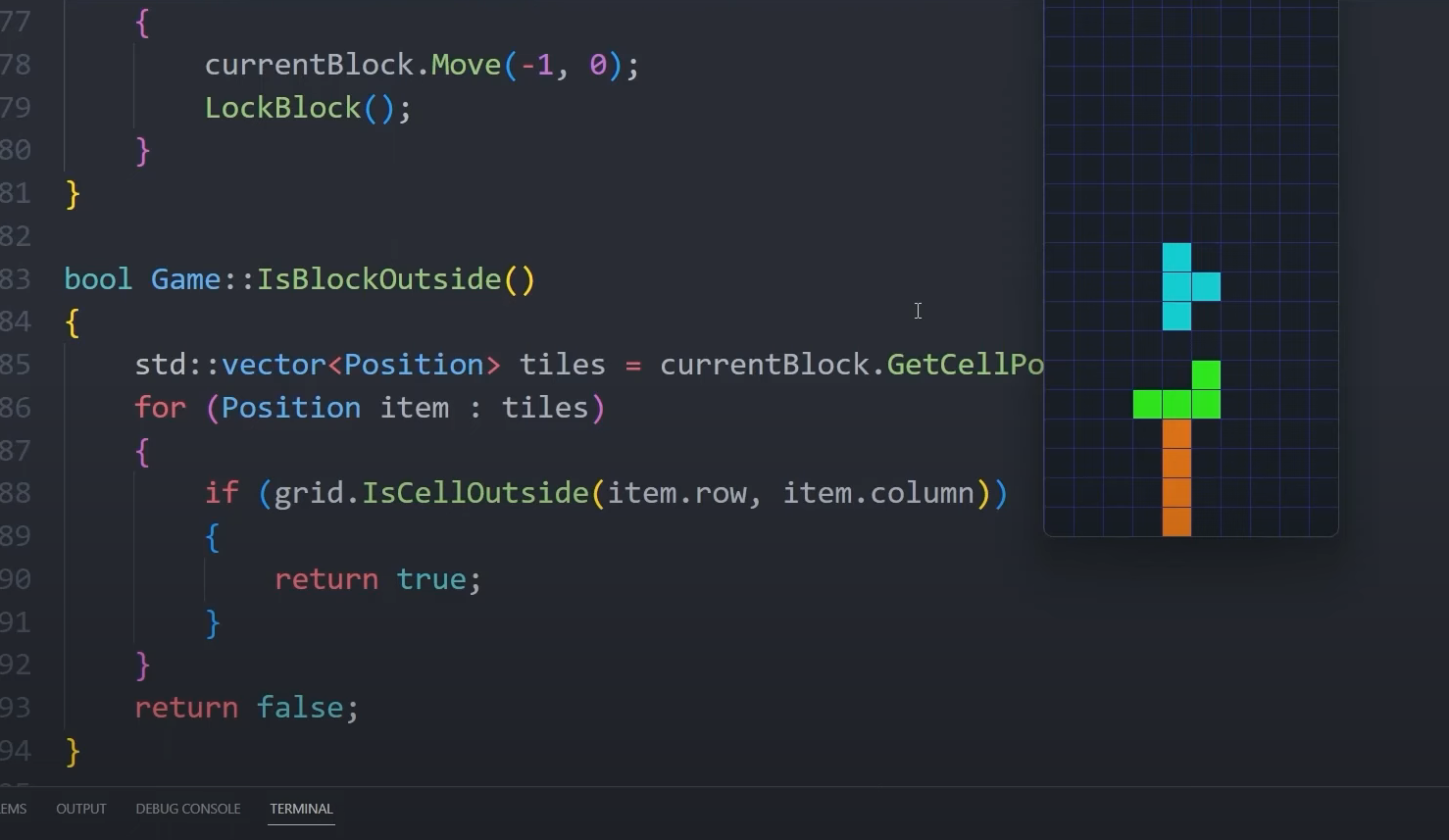Viewport: 1449px width, 840px height.
Task: Click line number 83 in the gutter
Action: coord(16,279)
